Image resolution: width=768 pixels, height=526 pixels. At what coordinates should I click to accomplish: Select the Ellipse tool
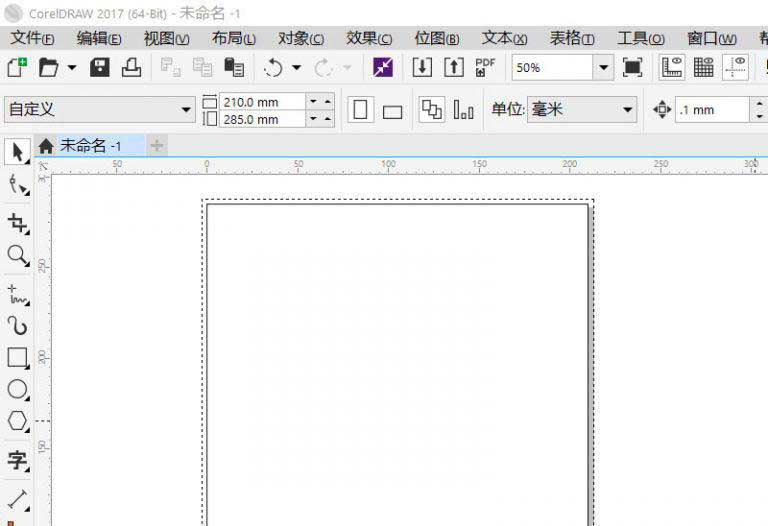pyautogui.click(x=18, y=389)
